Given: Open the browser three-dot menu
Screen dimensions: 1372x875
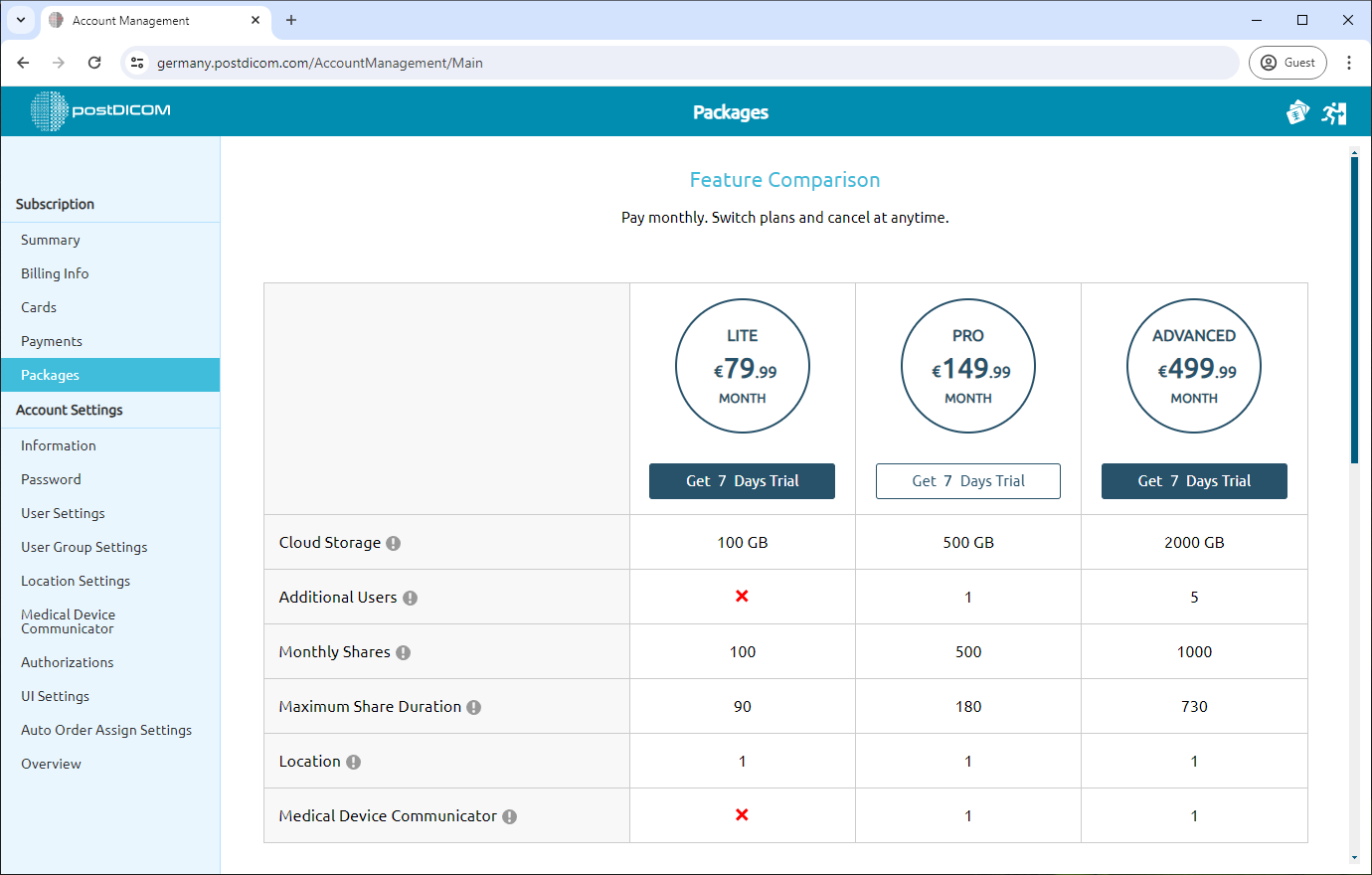Looking at the screenshot, I should pyautogui.click(x=1349, y=62).
